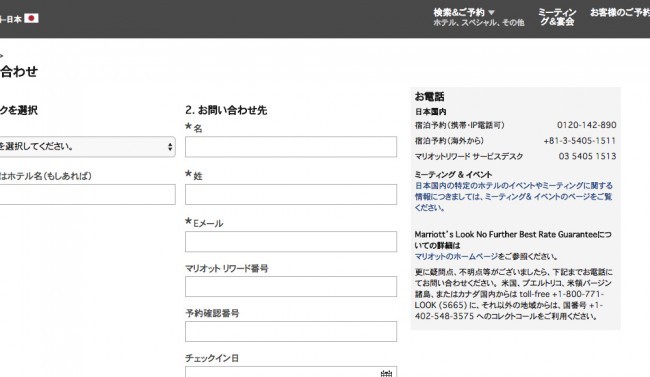Viewport: 650px width, 377px height.
Task: Click the 2. お問い合わせ先 heading
Action: [x=226, y=110]
